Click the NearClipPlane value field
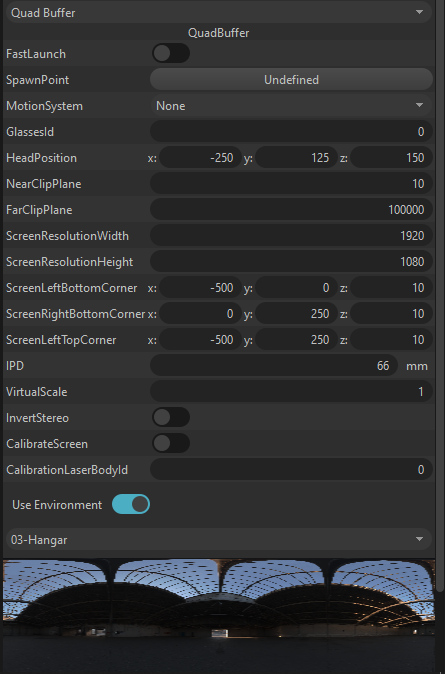This screenshot has width=445, height=674. (x=291, y=184)
